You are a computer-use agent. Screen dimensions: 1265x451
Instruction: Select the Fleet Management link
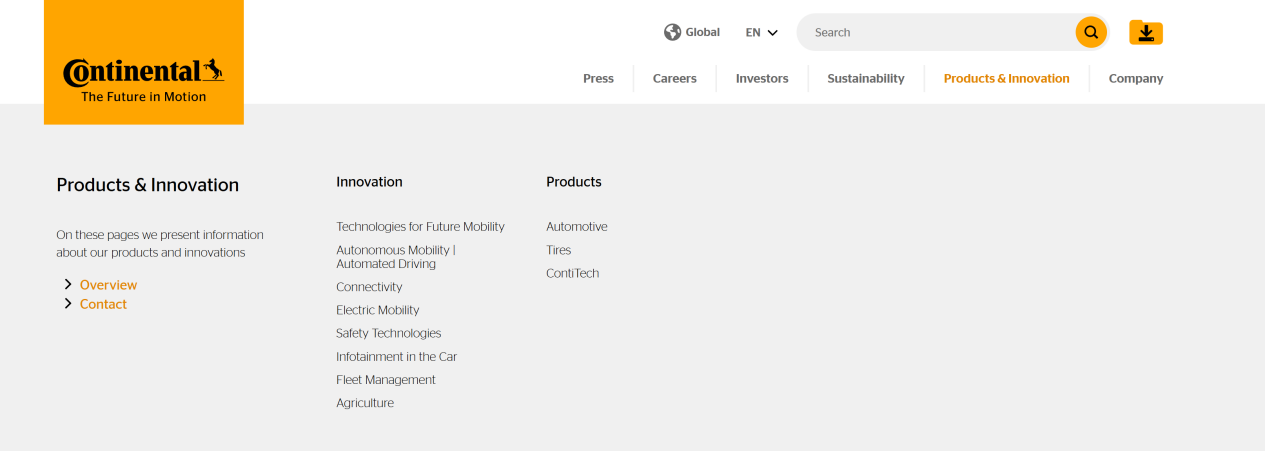(x=386, y=380)
